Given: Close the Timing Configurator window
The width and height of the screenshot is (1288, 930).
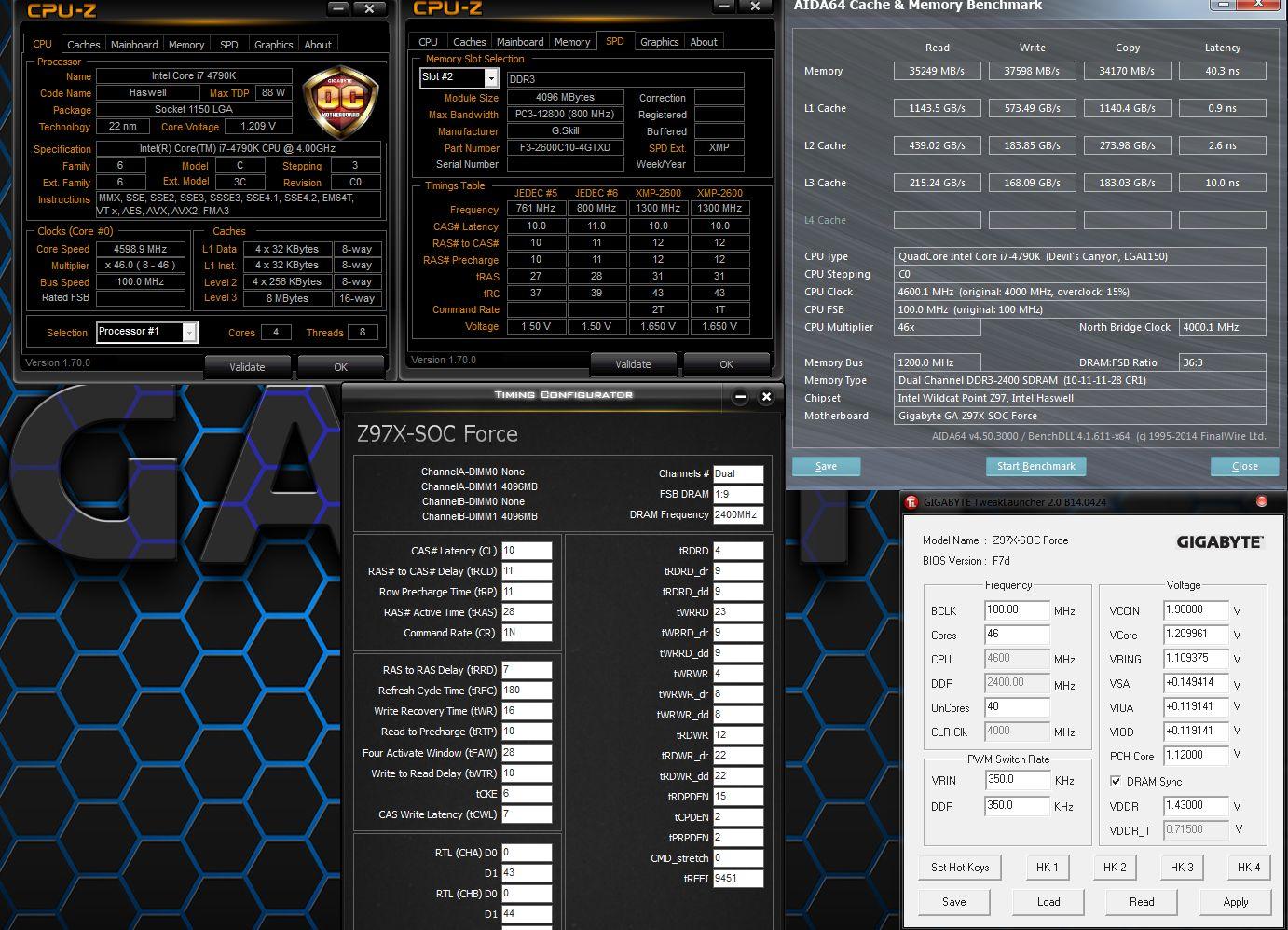Looking at the screenshot, I should coord(766,397).
